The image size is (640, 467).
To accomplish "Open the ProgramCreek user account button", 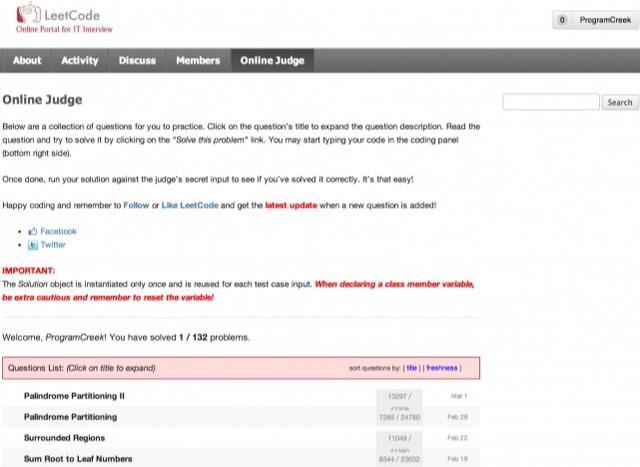I will point(605,20).
